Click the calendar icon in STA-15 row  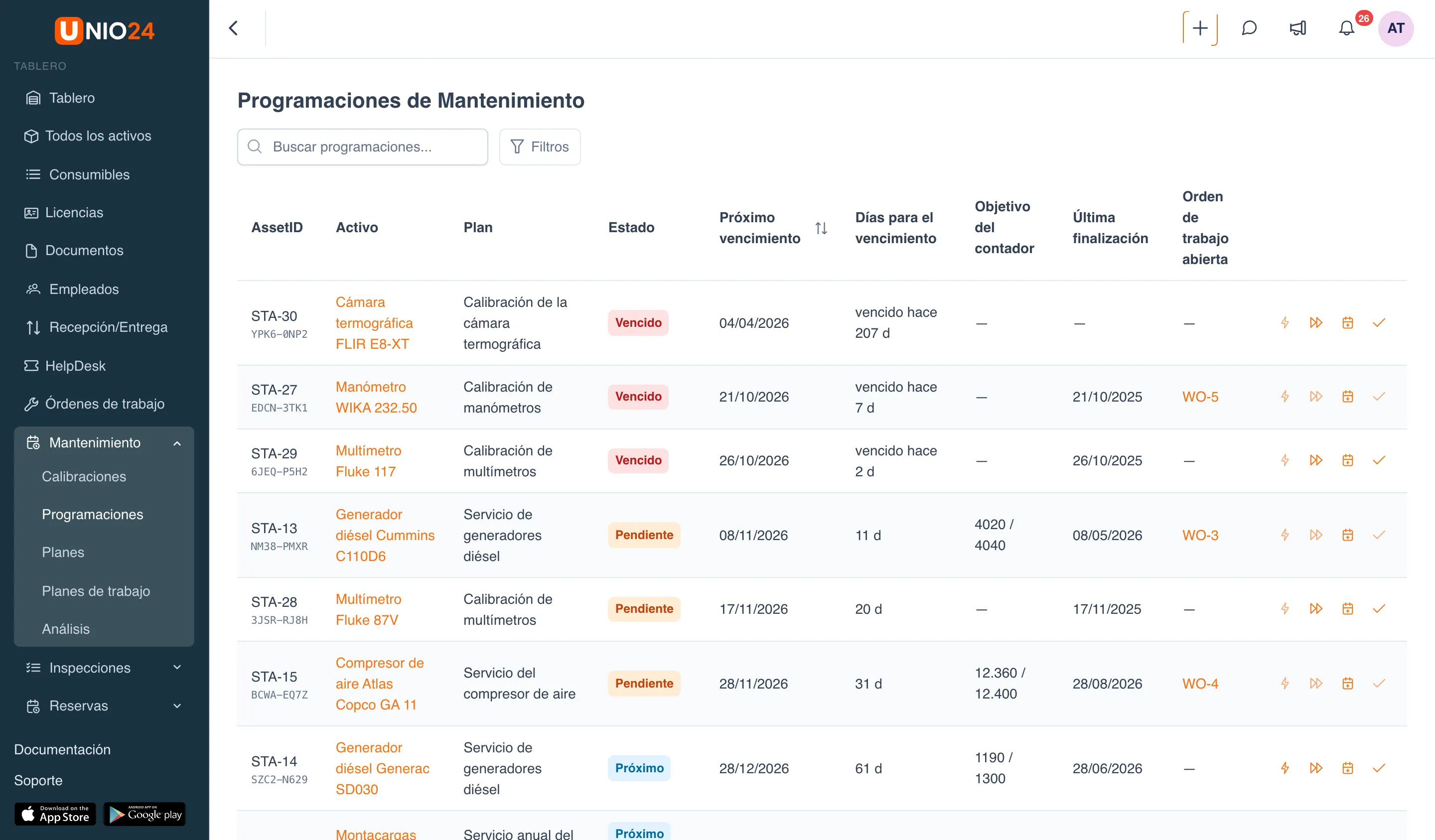point(1347,684)
